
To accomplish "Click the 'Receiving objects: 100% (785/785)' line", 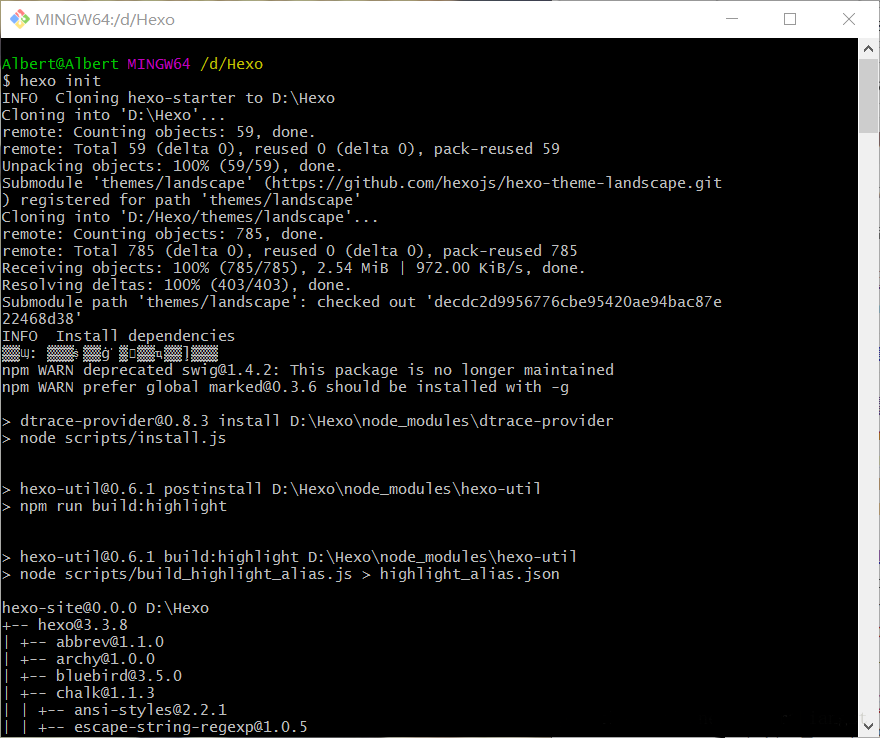I will pyautogui.click(x=293, y=268).
